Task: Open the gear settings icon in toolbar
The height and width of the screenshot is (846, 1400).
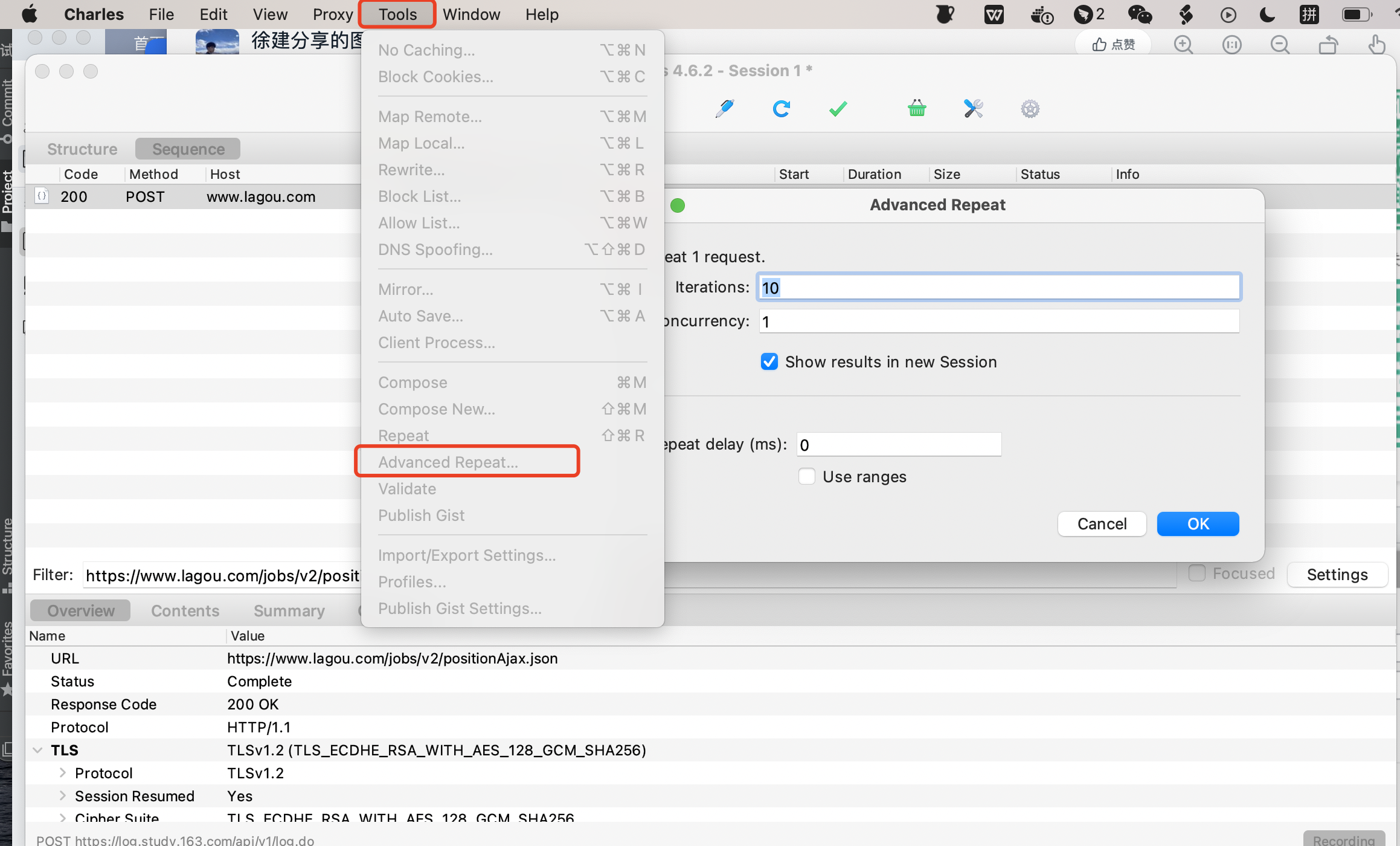Action: 1030,109
